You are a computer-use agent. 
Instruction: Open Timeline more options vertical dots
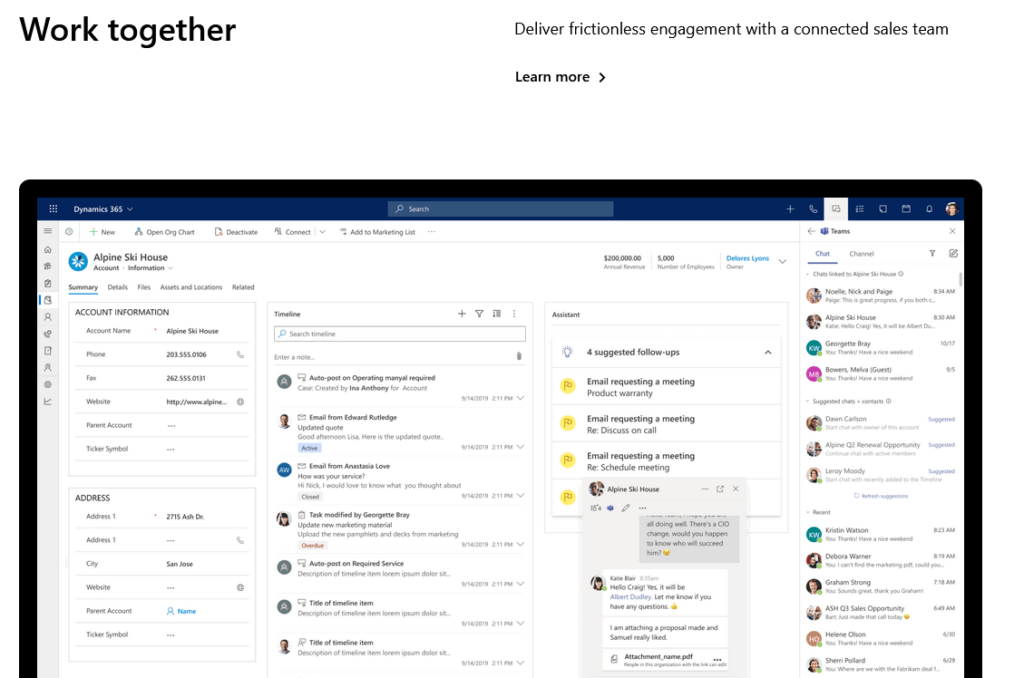[x=514, y=314]
